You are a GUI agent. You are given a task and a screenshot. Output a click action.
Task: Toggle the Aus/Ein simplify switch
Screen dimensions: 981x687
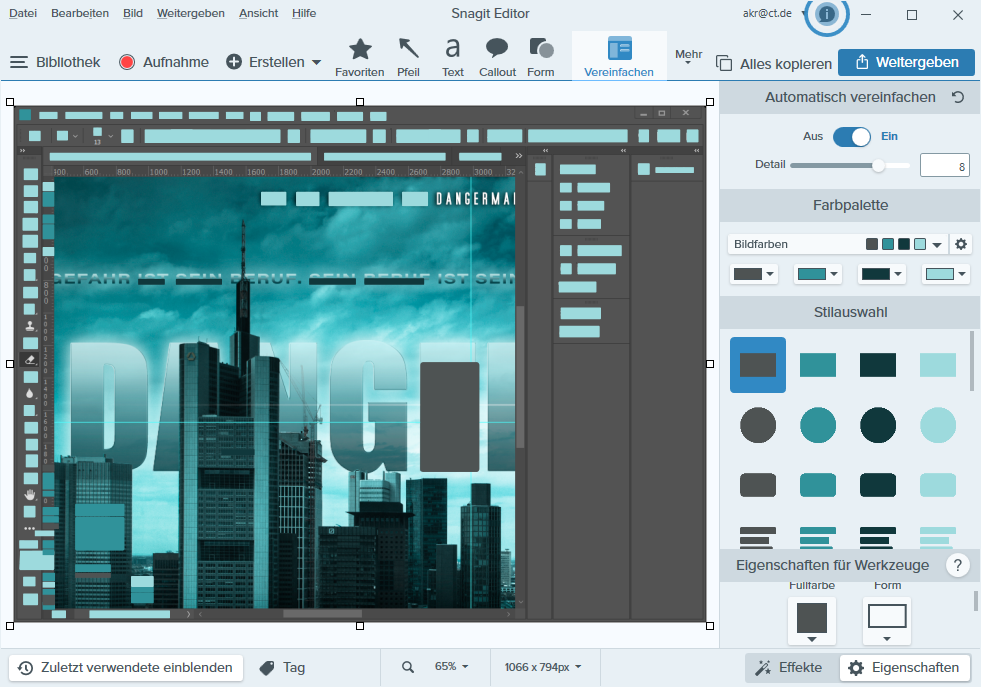tap(852, 136)
